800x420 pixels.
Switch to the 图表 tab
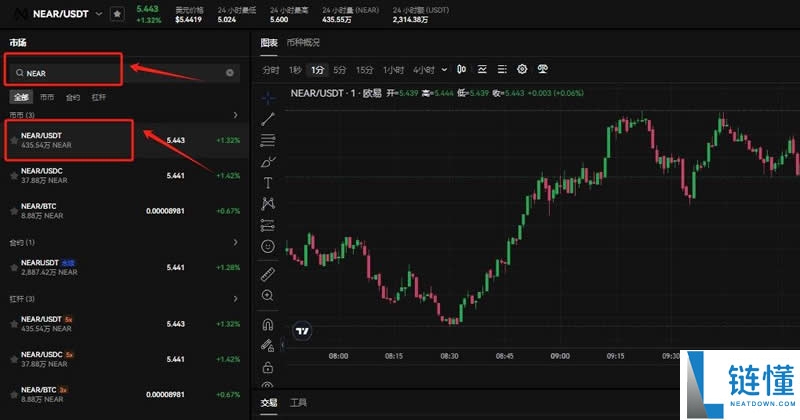269,42
